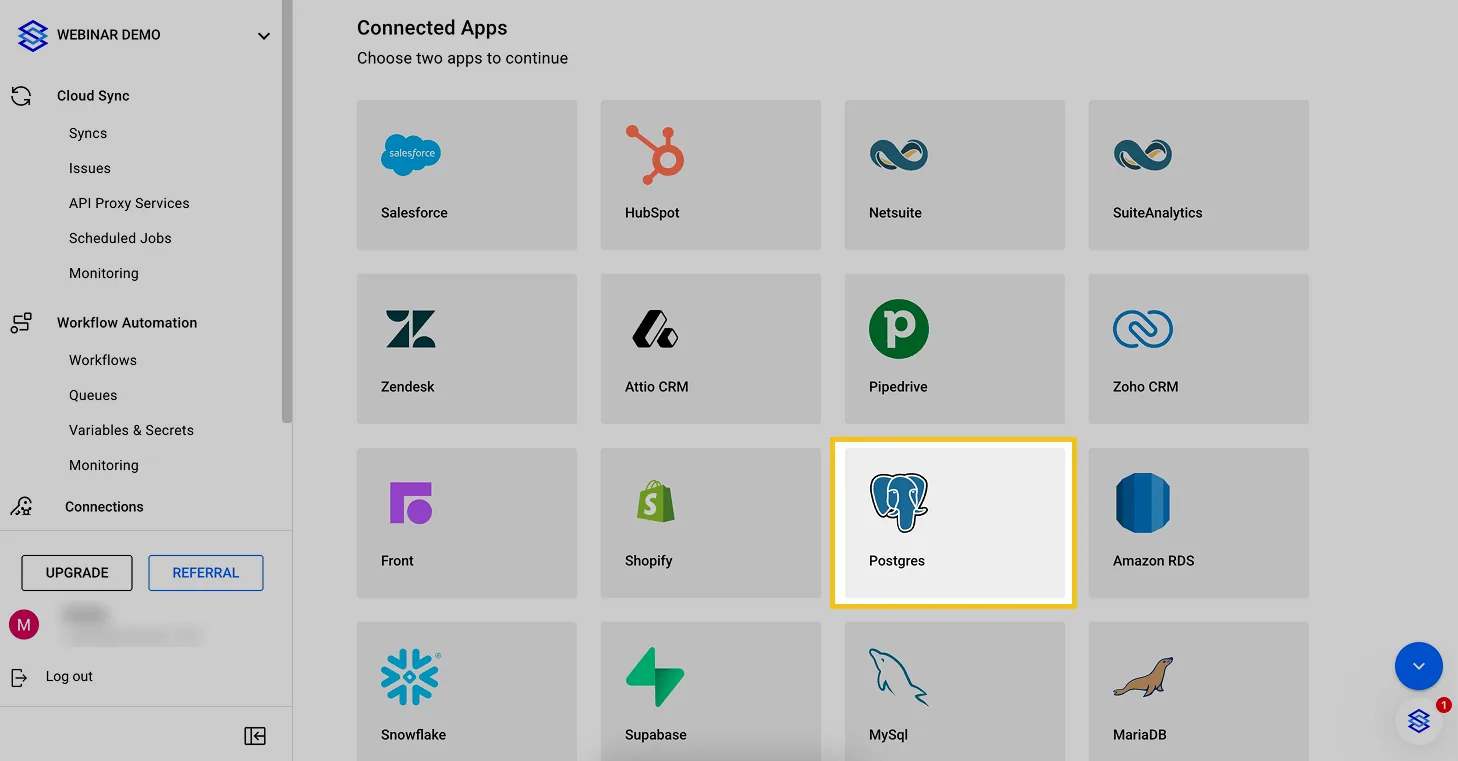Open Monitoring under Workflow Automation

point(104,465)
